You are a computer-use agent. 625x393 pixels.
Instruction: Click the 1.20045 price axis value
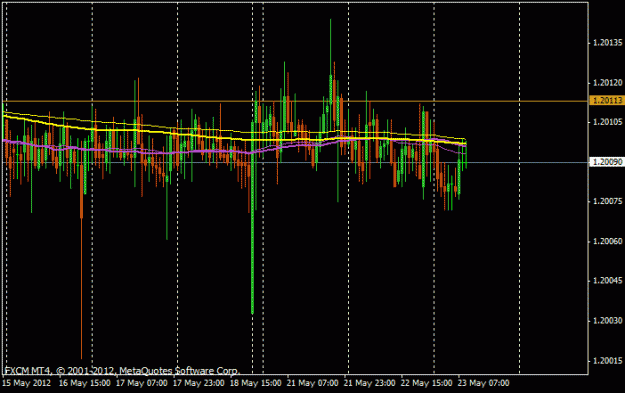(x=608, y=281)
